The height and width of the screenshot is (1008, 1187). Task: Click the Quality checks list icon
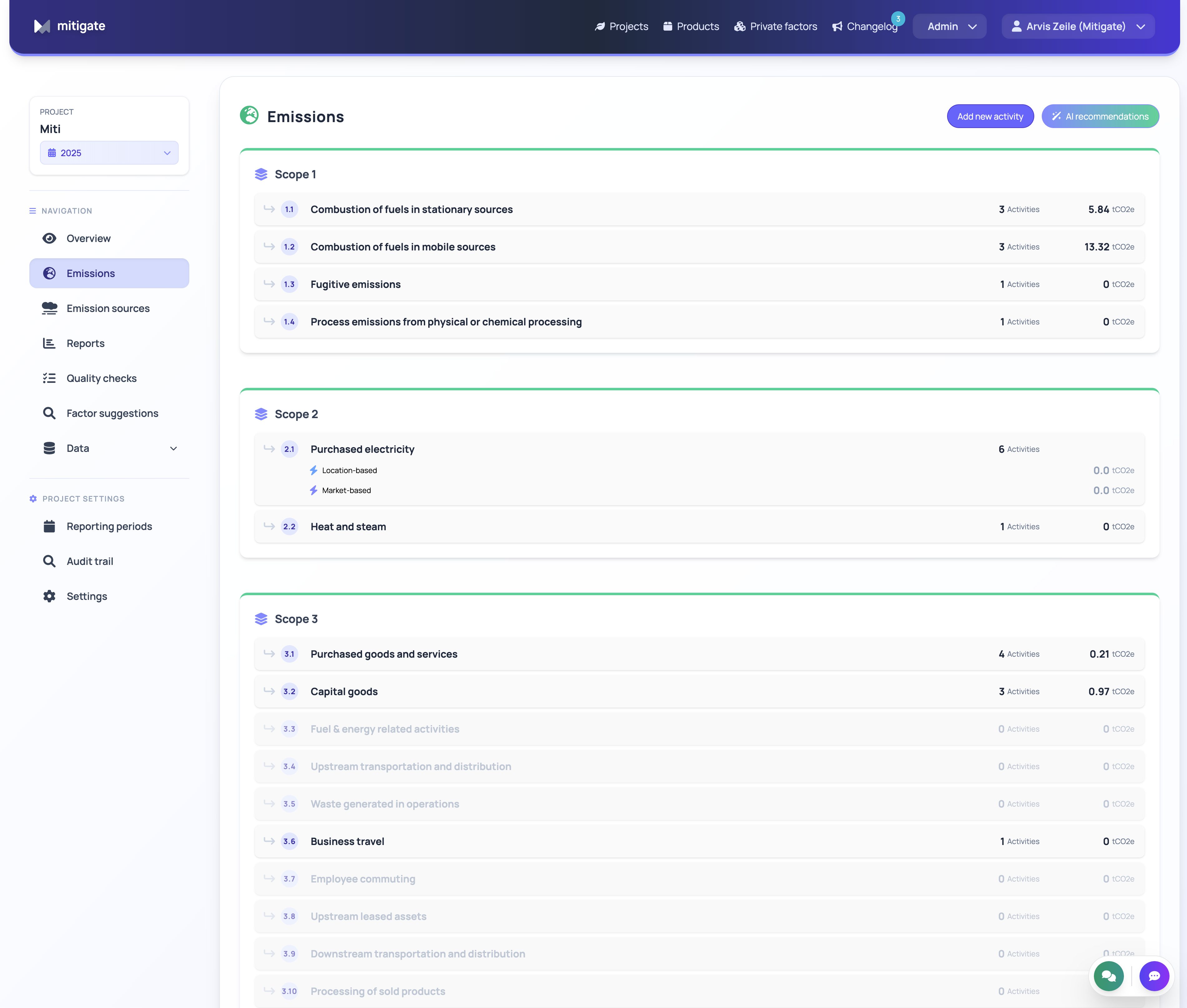coord(49,378)
